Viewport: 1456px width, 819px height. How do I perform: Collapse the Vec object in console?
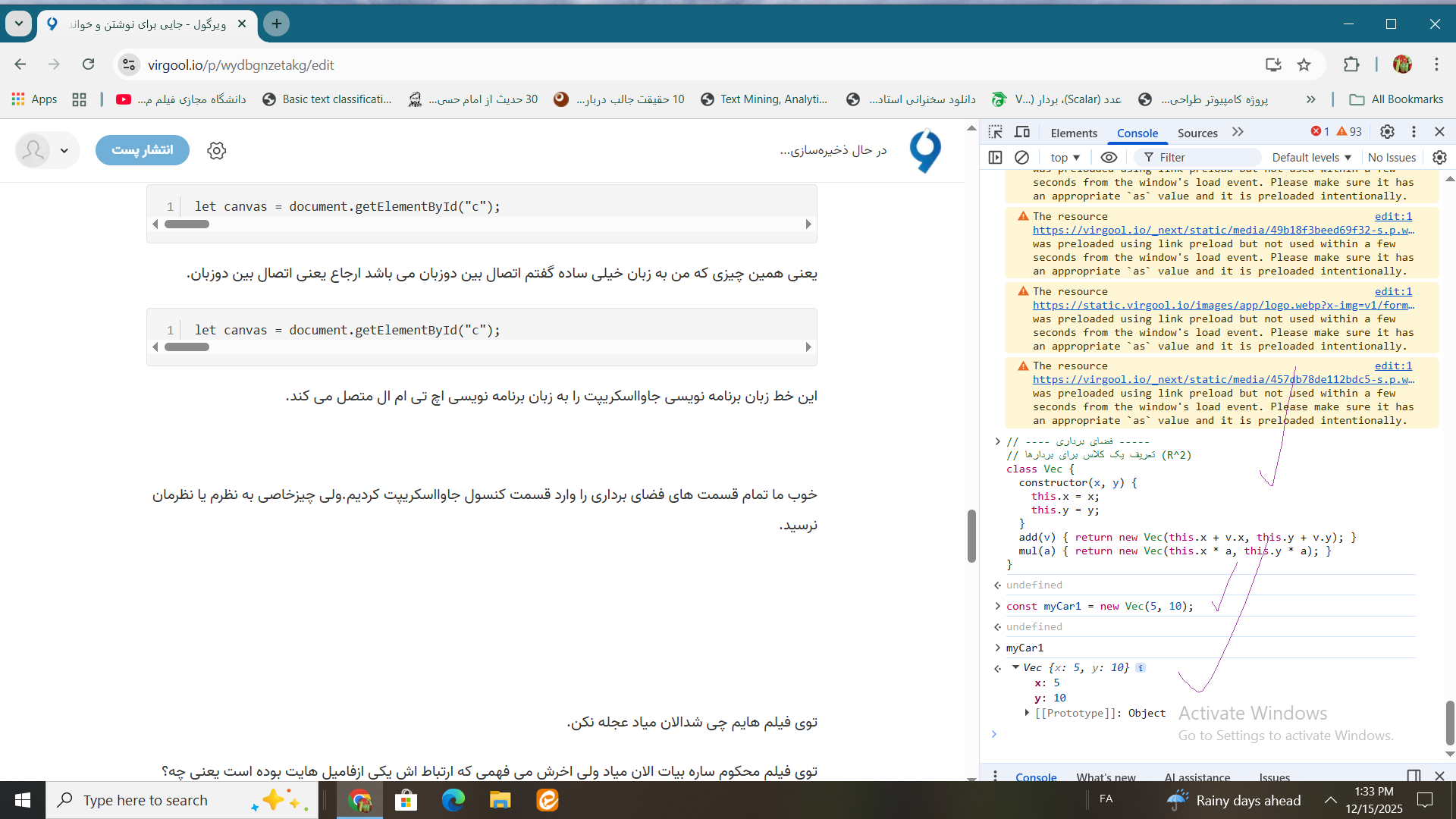(1015, 667)
